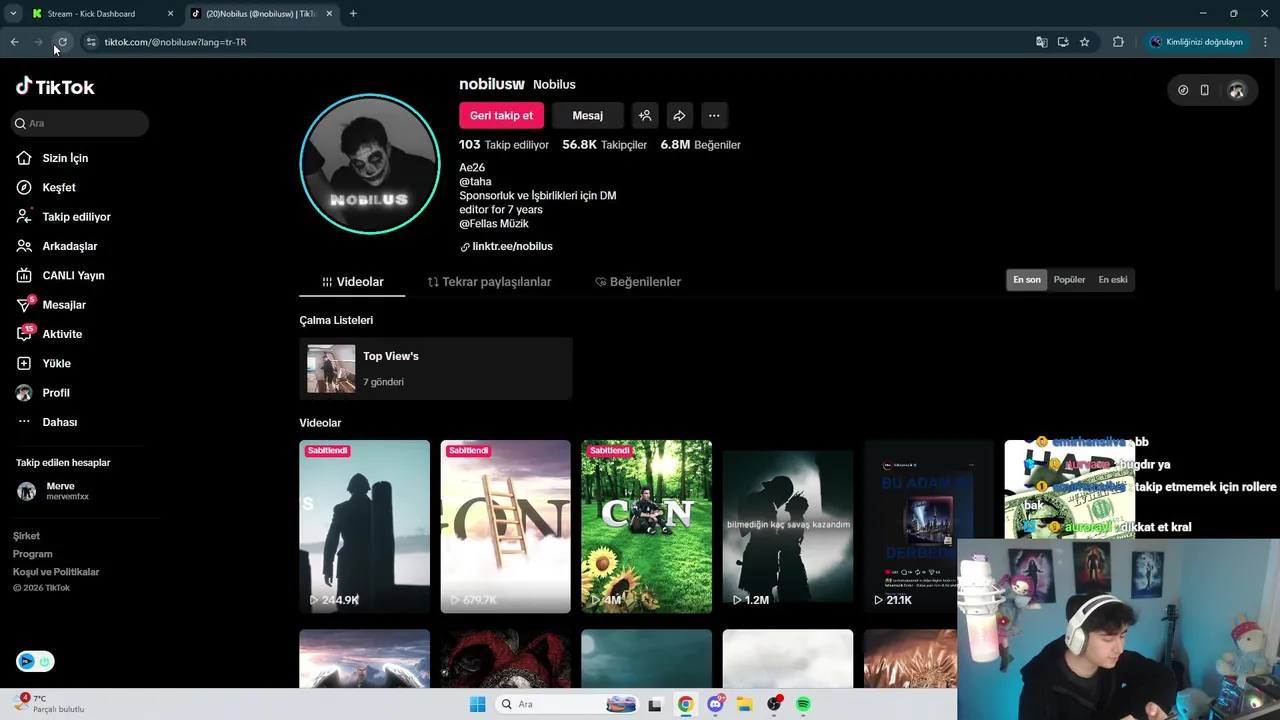Click the Geri takip et button
This screenshot has height=720, width=1280.
[x=501, y=116]
